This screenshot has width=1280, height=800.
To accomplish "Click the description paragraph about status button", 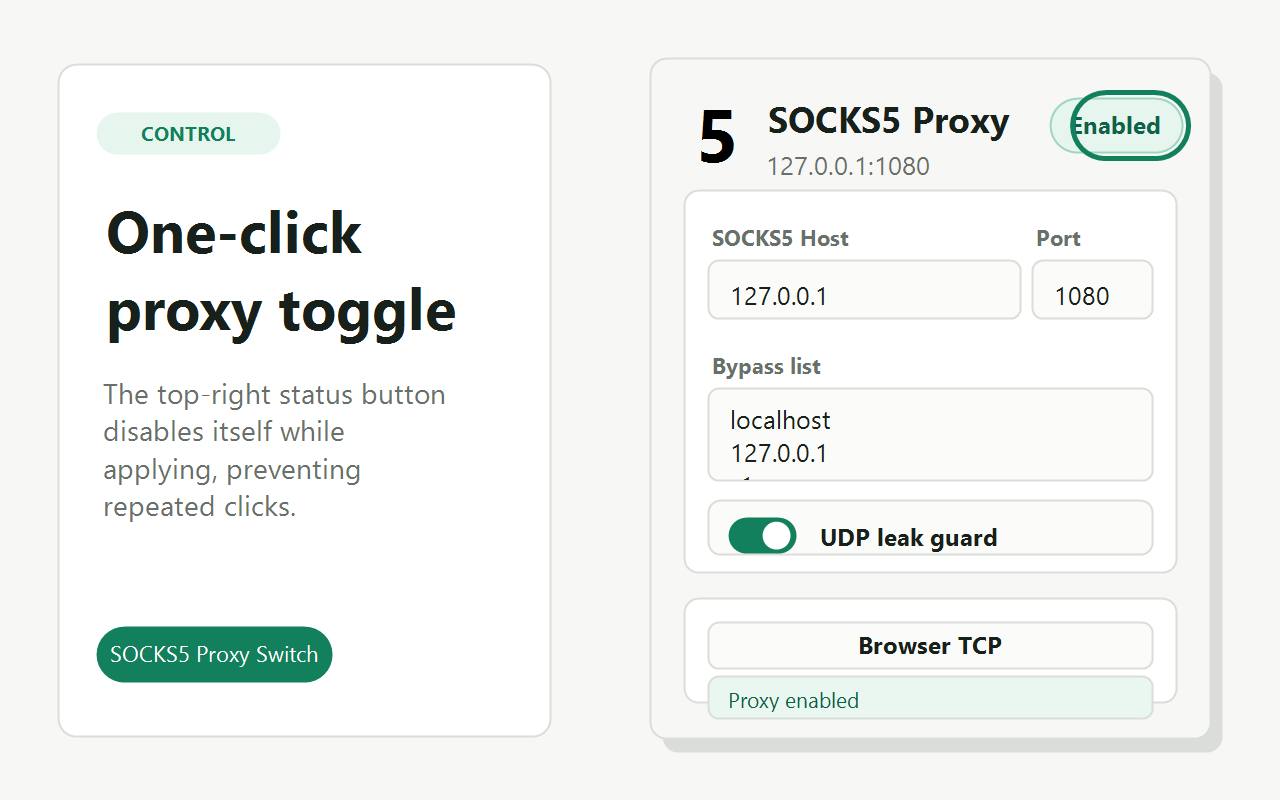I will 274,451.
